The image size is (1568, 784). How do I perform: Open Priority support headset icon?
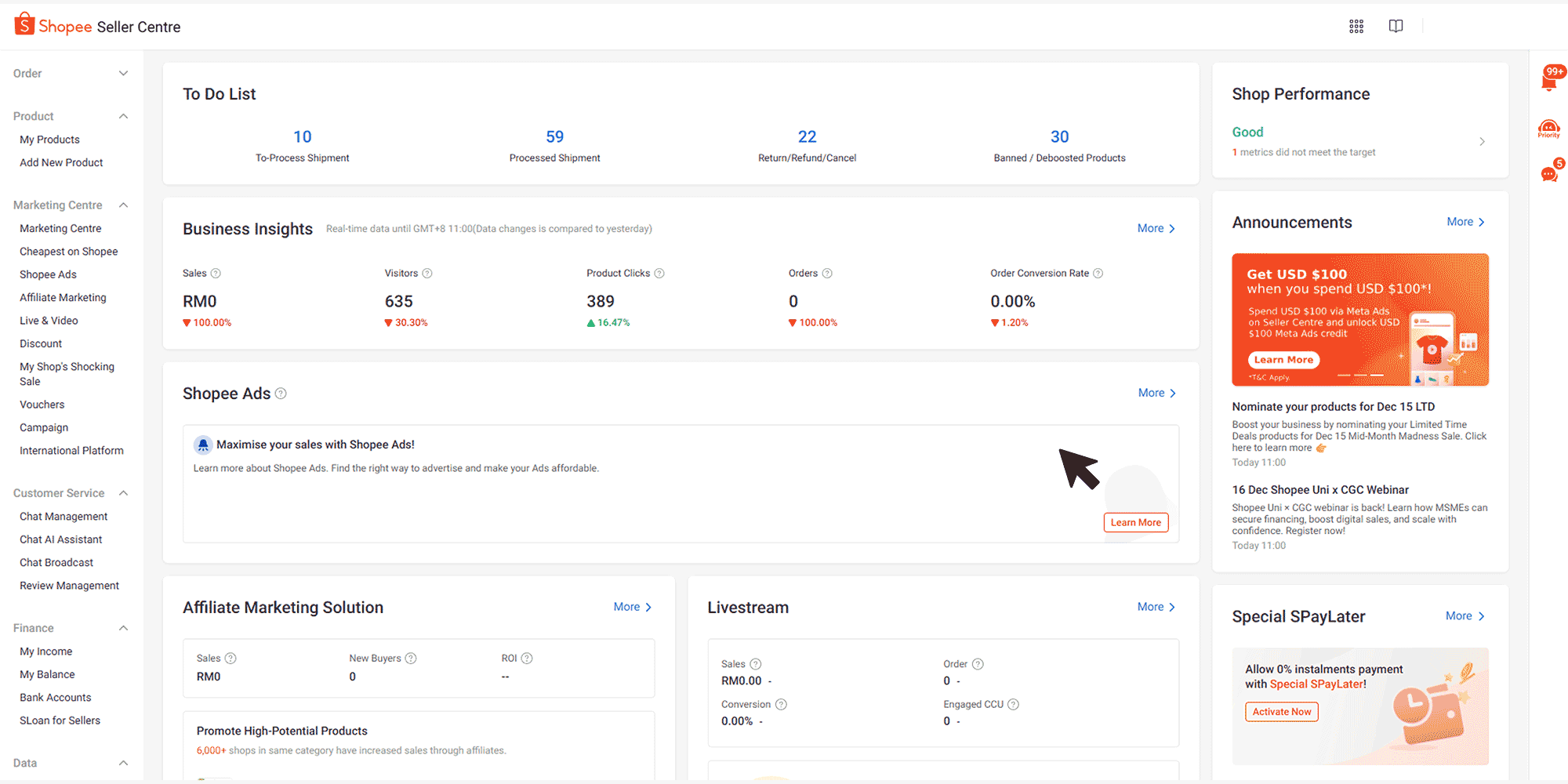[1548, 129]
